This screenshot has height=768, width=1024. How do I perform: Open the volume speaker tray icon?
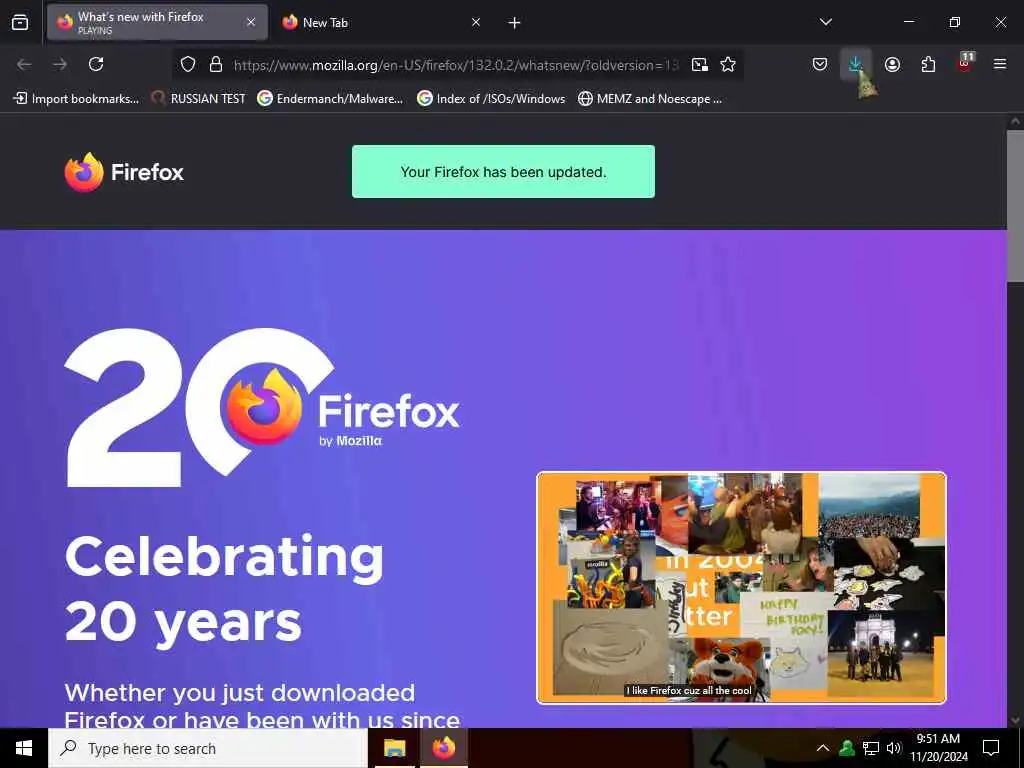894,748
